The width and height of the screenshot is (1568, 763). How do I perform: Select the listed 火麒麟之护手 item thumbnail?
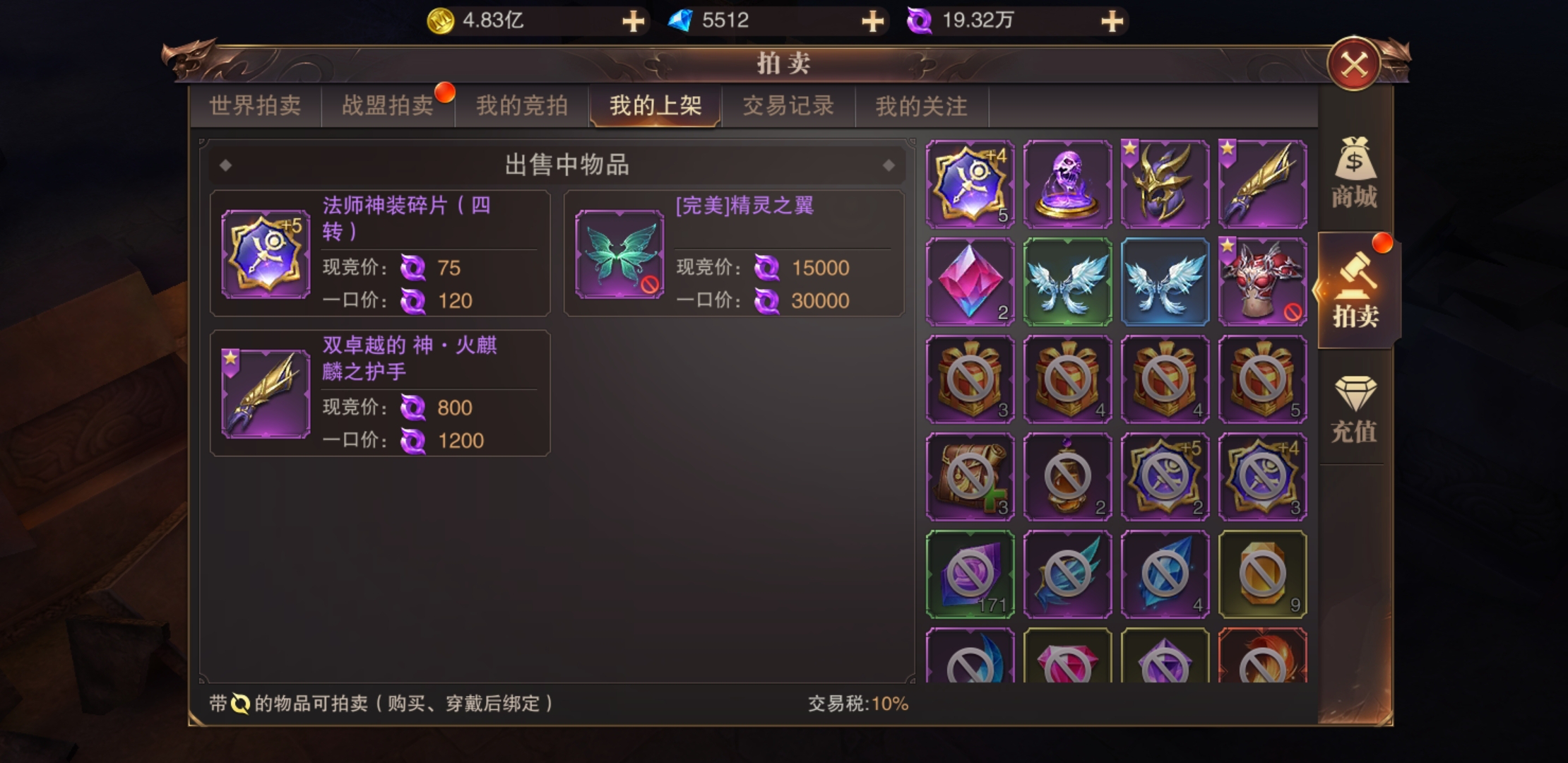[x=266, y=394]
